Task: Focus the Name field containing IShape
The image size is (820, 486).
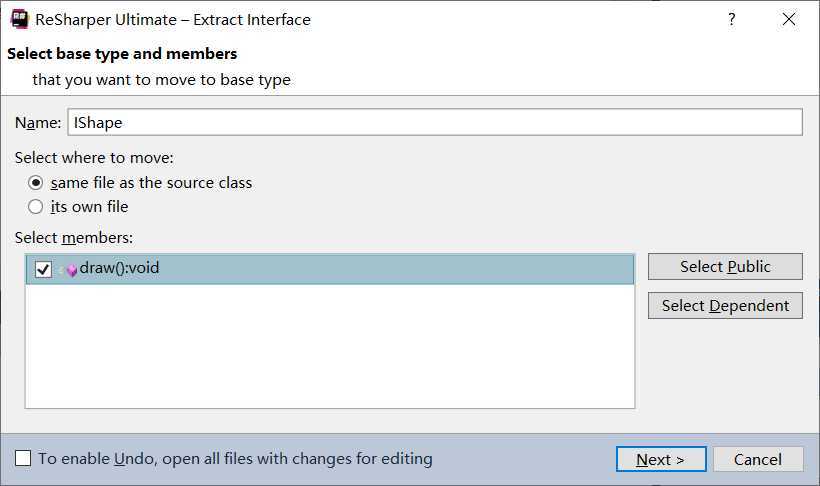Action: (435, 122)
